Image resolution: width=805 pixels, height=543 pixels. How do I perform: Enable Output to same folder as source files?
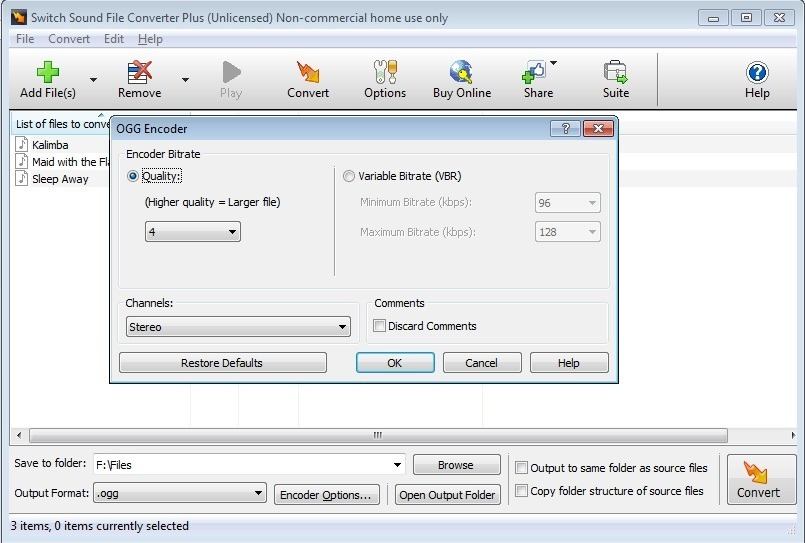click(521, 468)
